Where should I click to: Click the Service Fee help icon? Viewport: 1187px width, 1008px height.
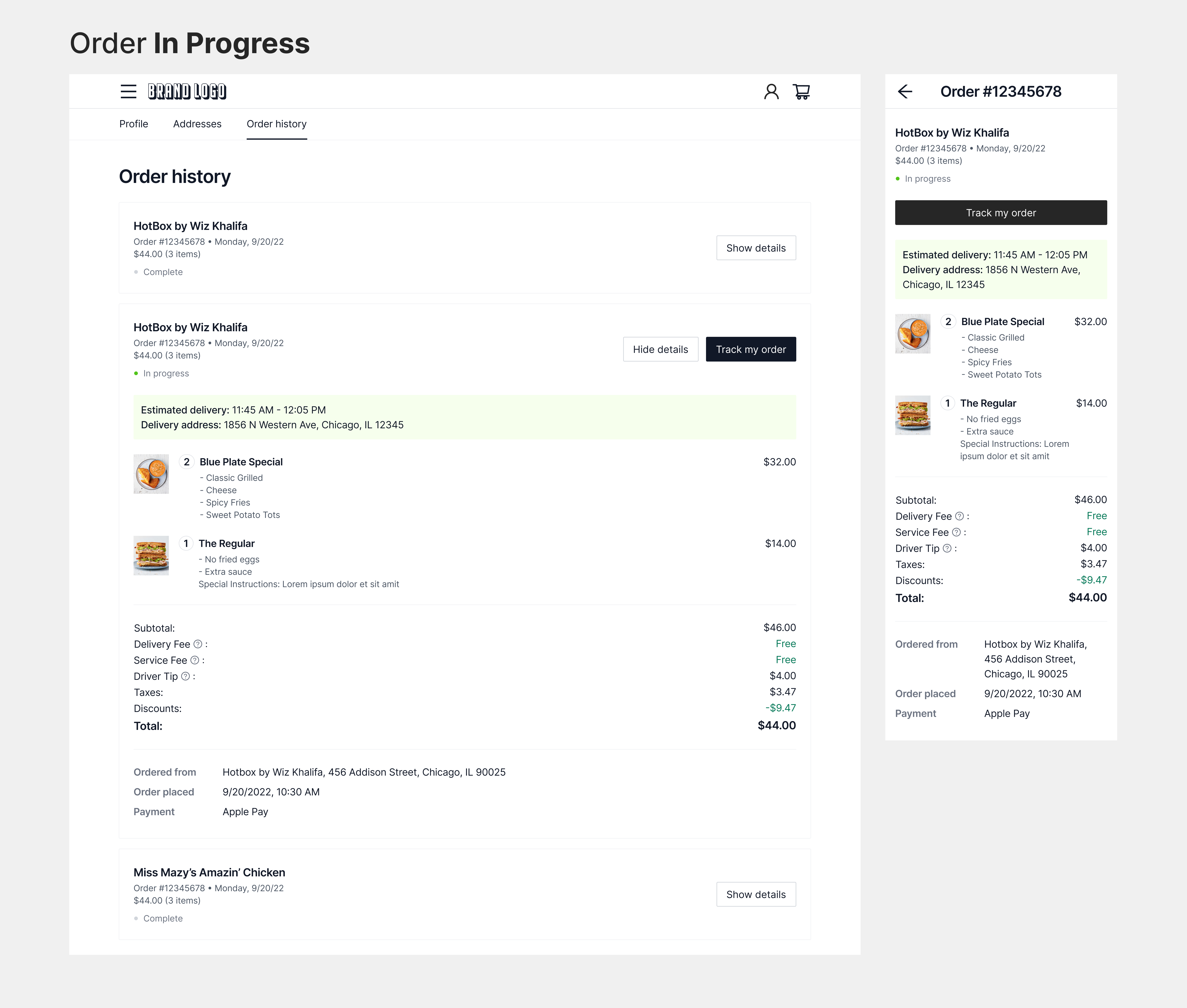pyautogui.click(x=195, y=660)
